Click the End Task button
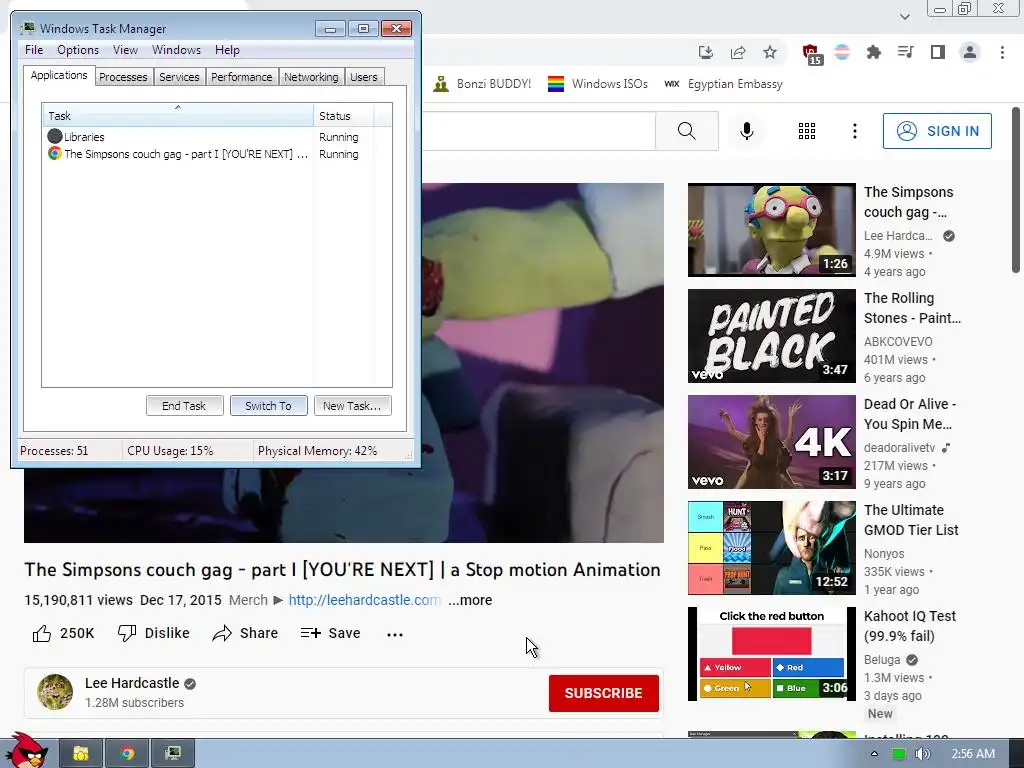This screenshot has height=768, width=1024. [x=184, y=406]
